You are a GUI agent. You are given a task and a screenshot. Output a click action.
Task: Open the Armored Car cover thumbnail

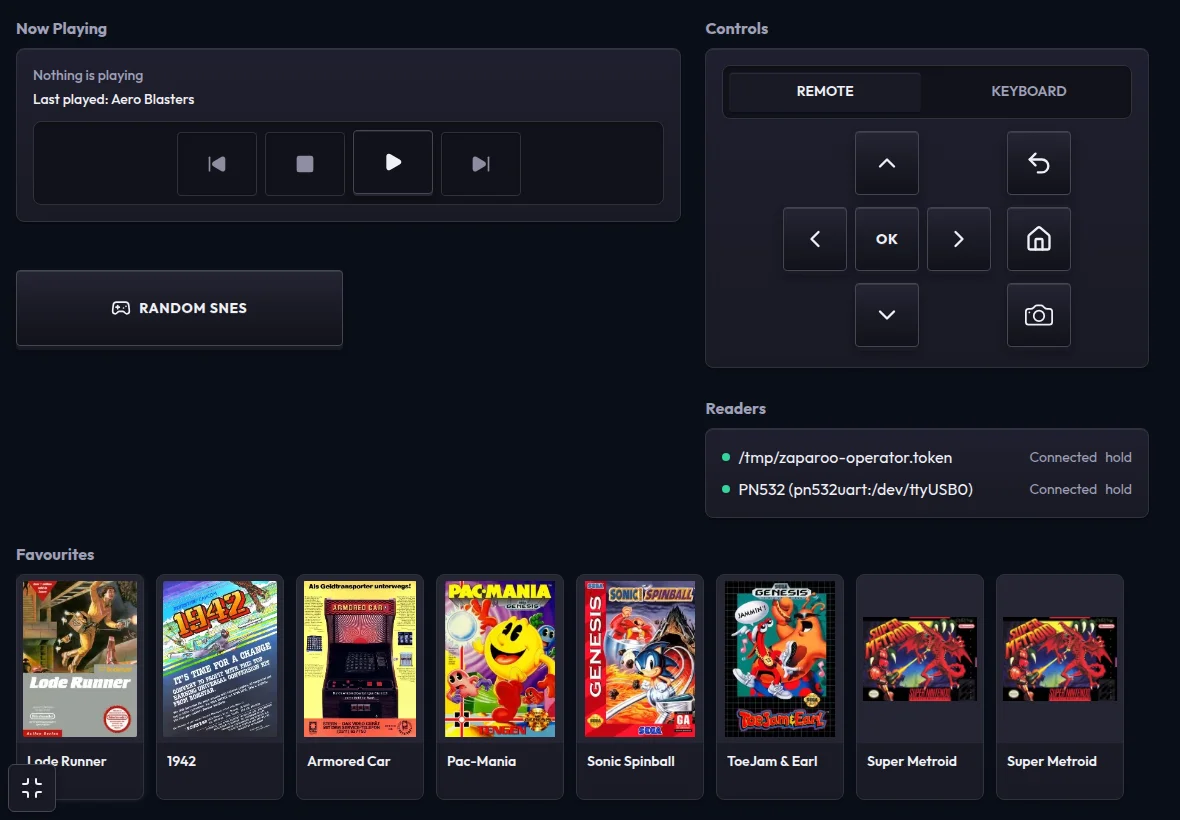pos(360,659)
